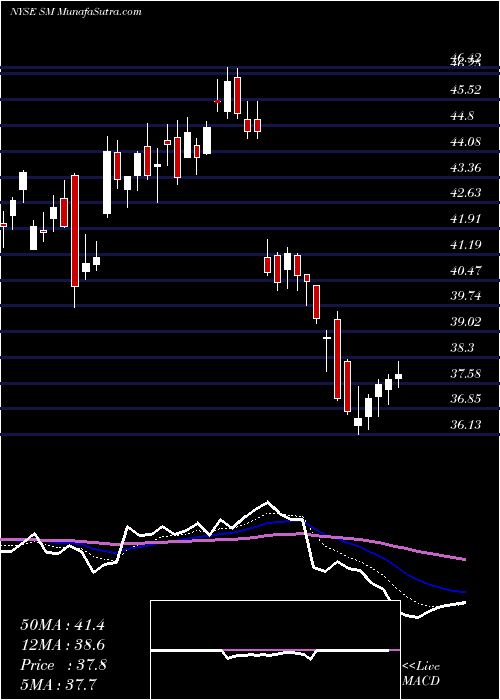The image size is (500, 700).
Task: Click the 41.19 price axis label
Action: click(466, 245)
